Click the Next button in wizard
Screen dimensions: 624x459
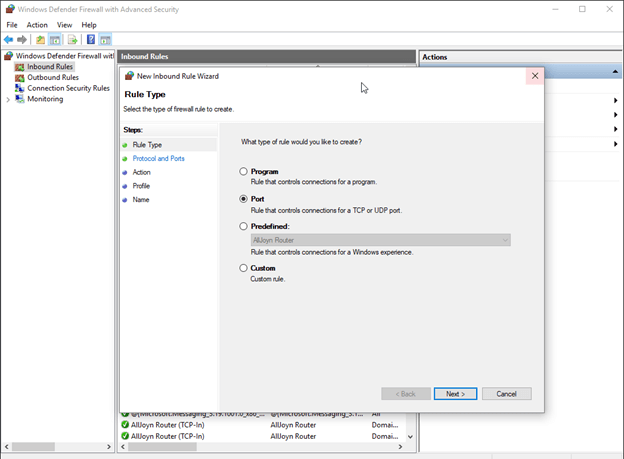click(455, 394)
